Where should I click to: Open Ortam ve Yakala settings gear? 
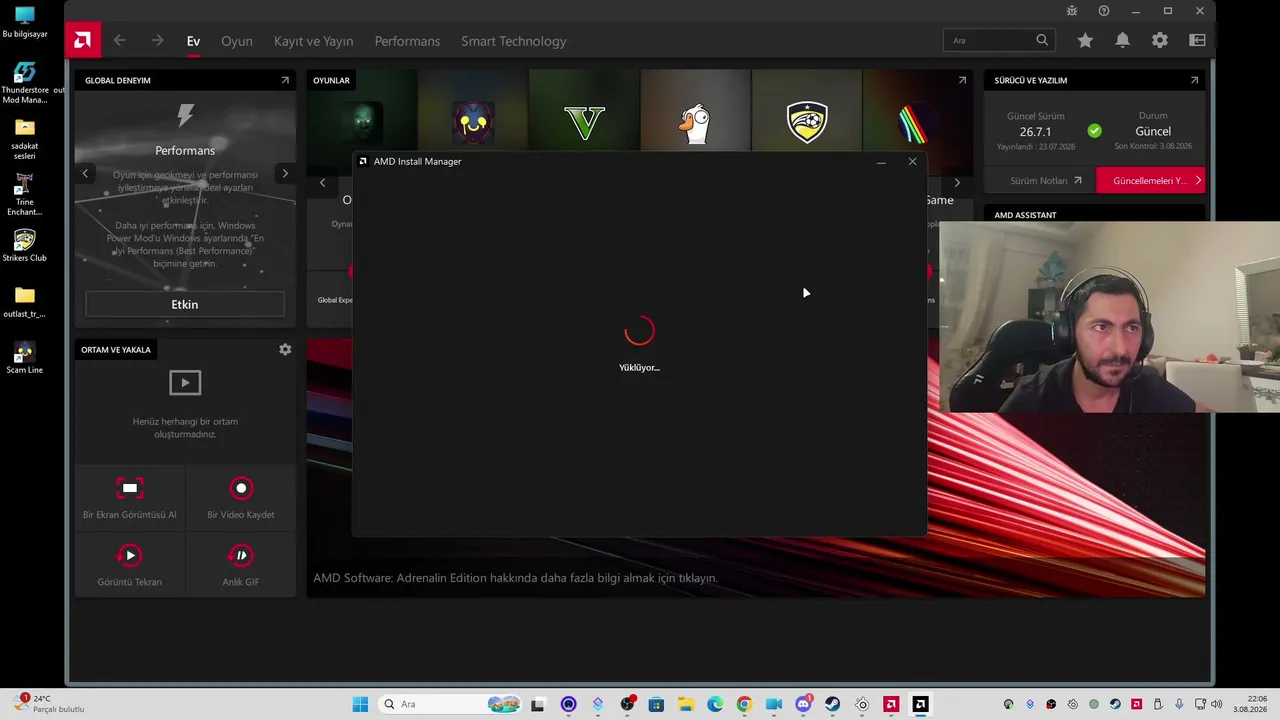click(285, 349)
